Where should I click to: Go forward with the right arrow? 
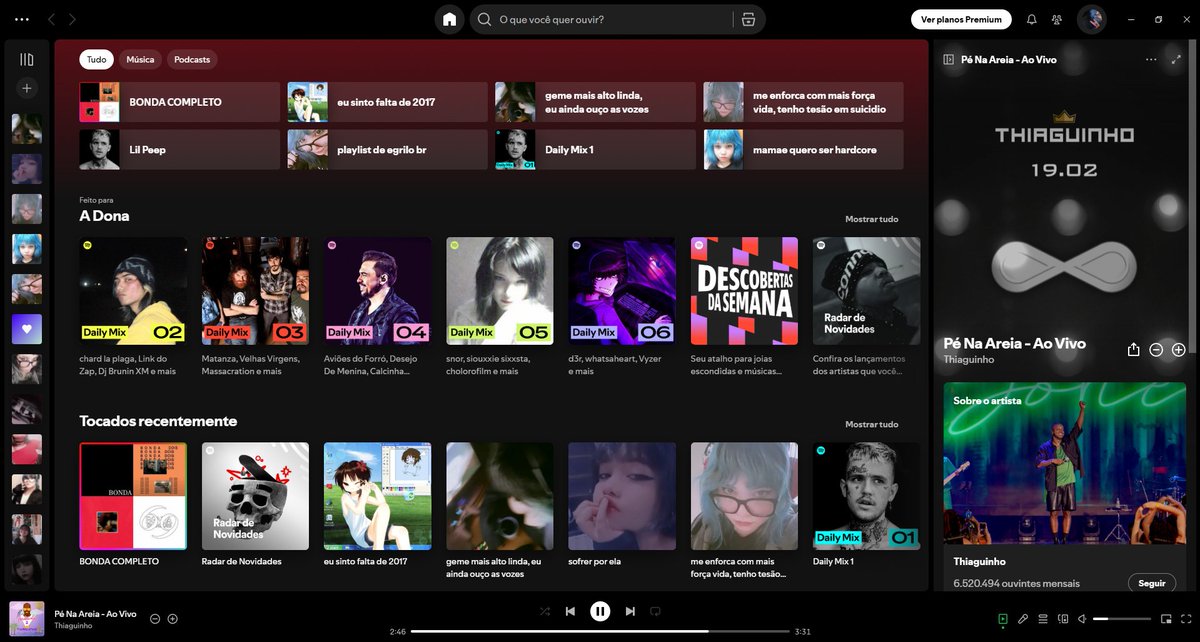tap(72, 19)
